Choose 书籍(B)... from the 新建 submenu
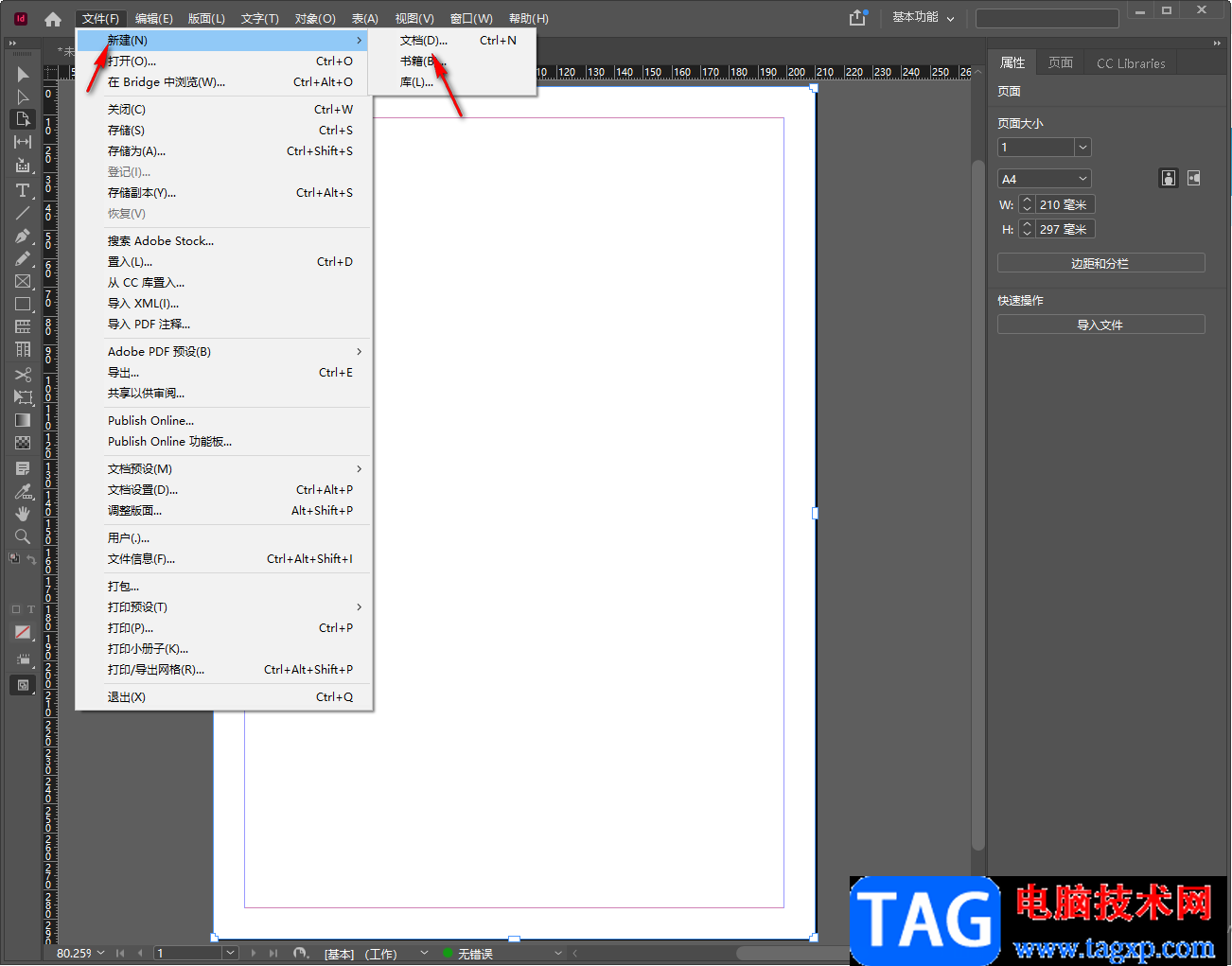Viewport: 1232px width, 966px height. 452,61
